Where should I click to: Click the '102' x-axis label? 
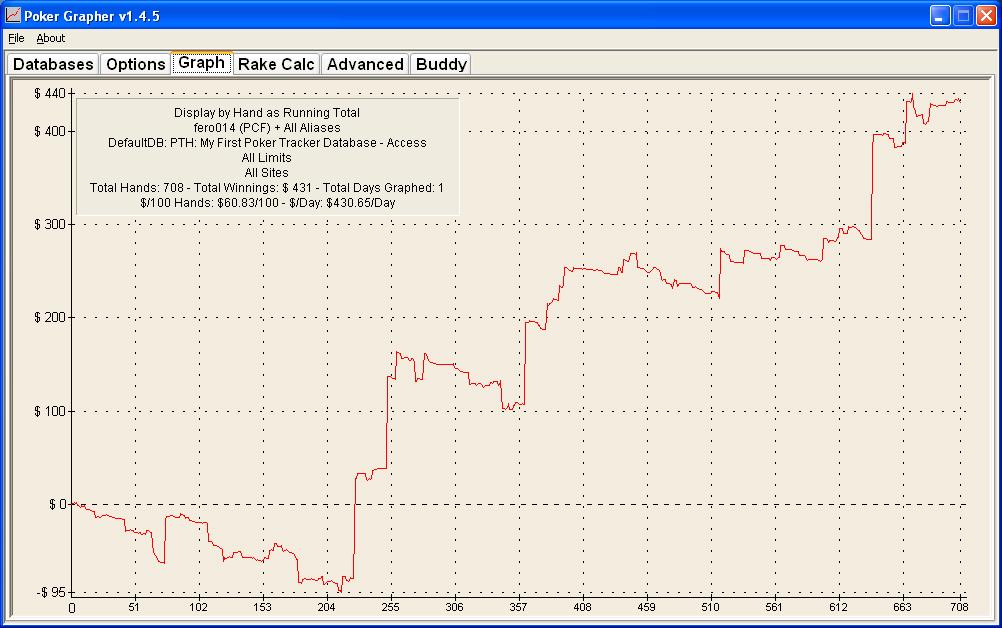pos(198,607)
